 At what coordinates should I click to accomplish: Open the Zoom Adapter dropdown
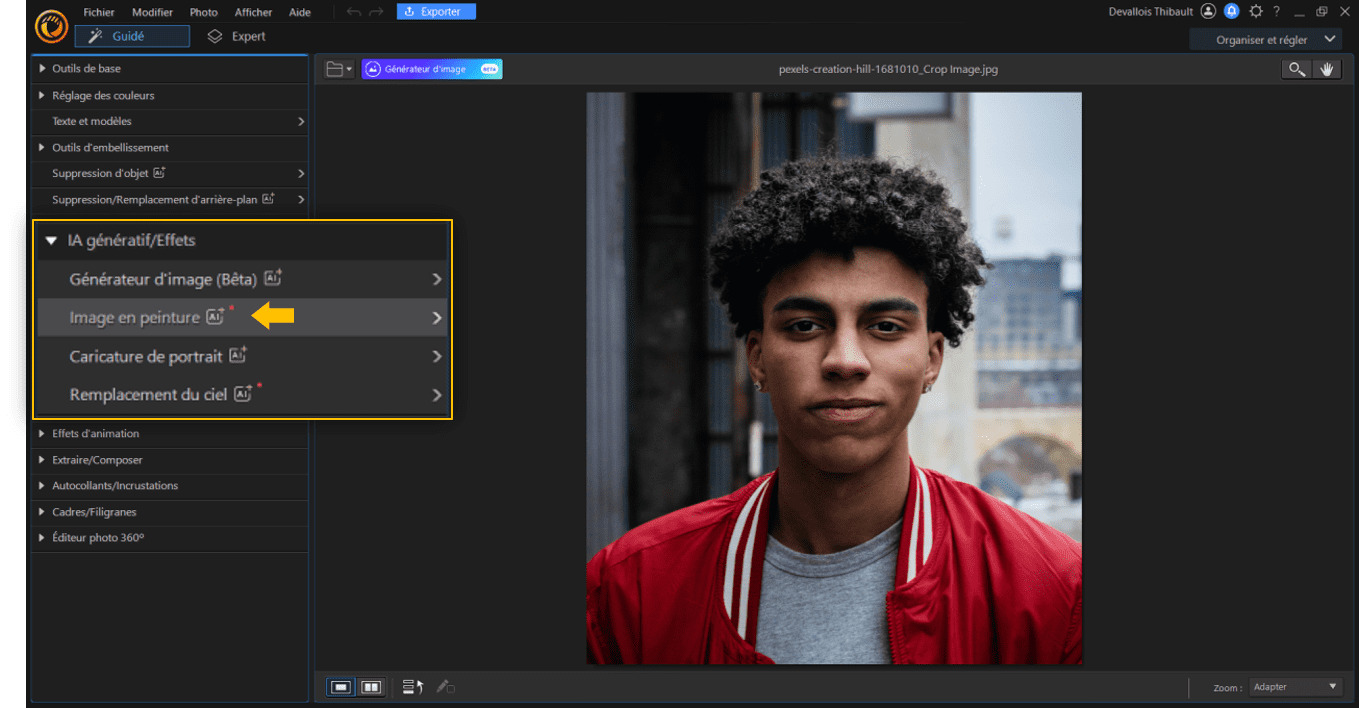click(x=1295, y=687)
